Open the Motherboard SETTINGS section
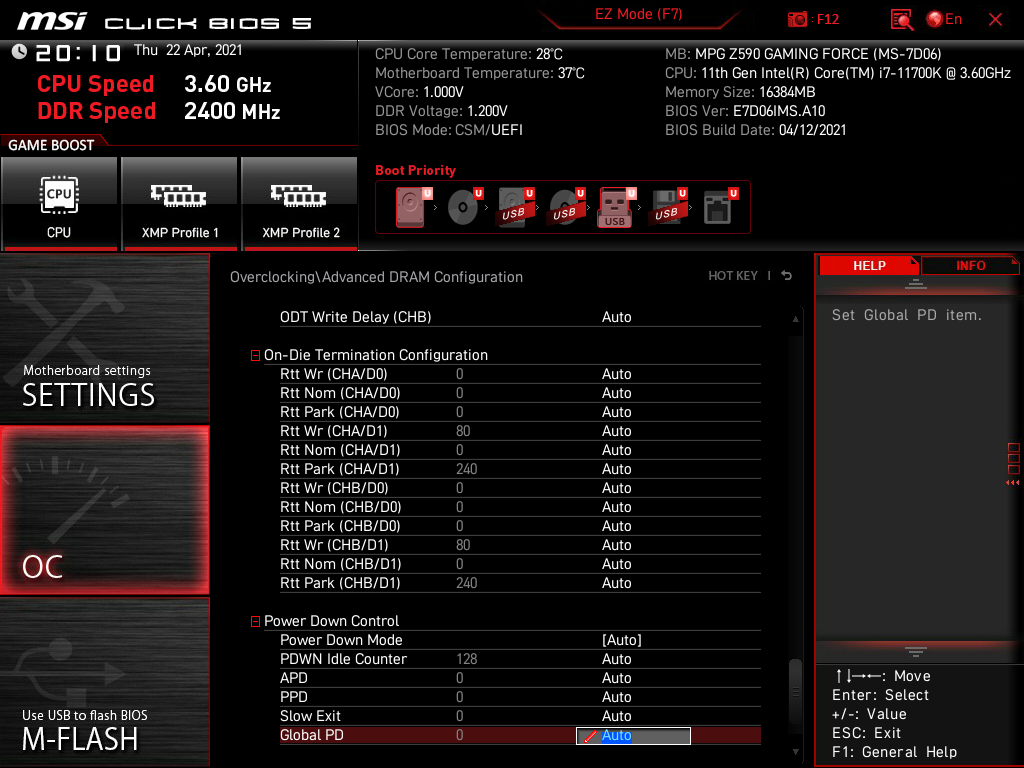Image resolution: width=1024 pixels, height=768 pixels. point(104,338)
